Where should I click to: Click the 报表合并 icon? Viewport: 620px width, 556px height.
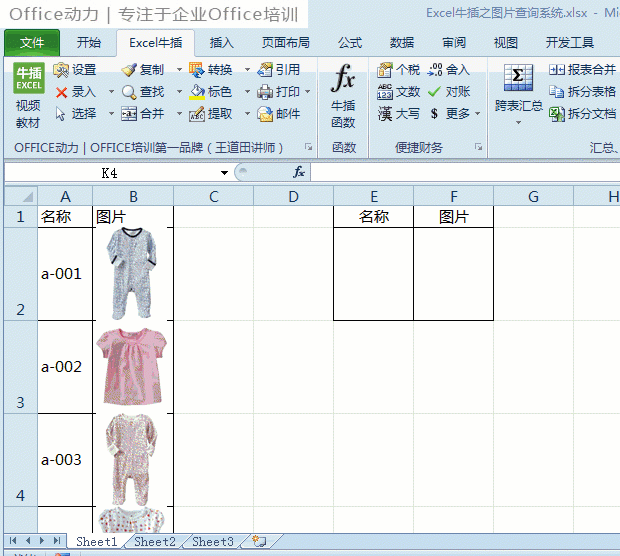557,70
